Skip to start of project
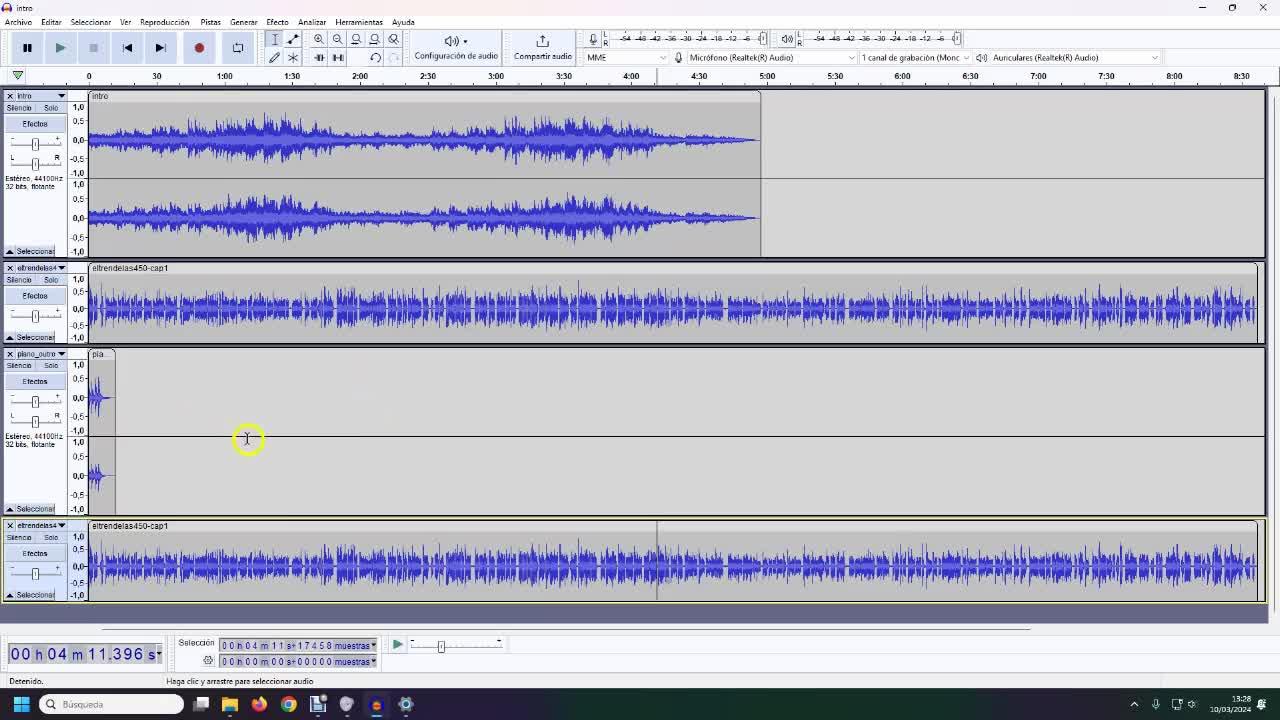This screenshot has height=720, width=1280. point(127,48)
